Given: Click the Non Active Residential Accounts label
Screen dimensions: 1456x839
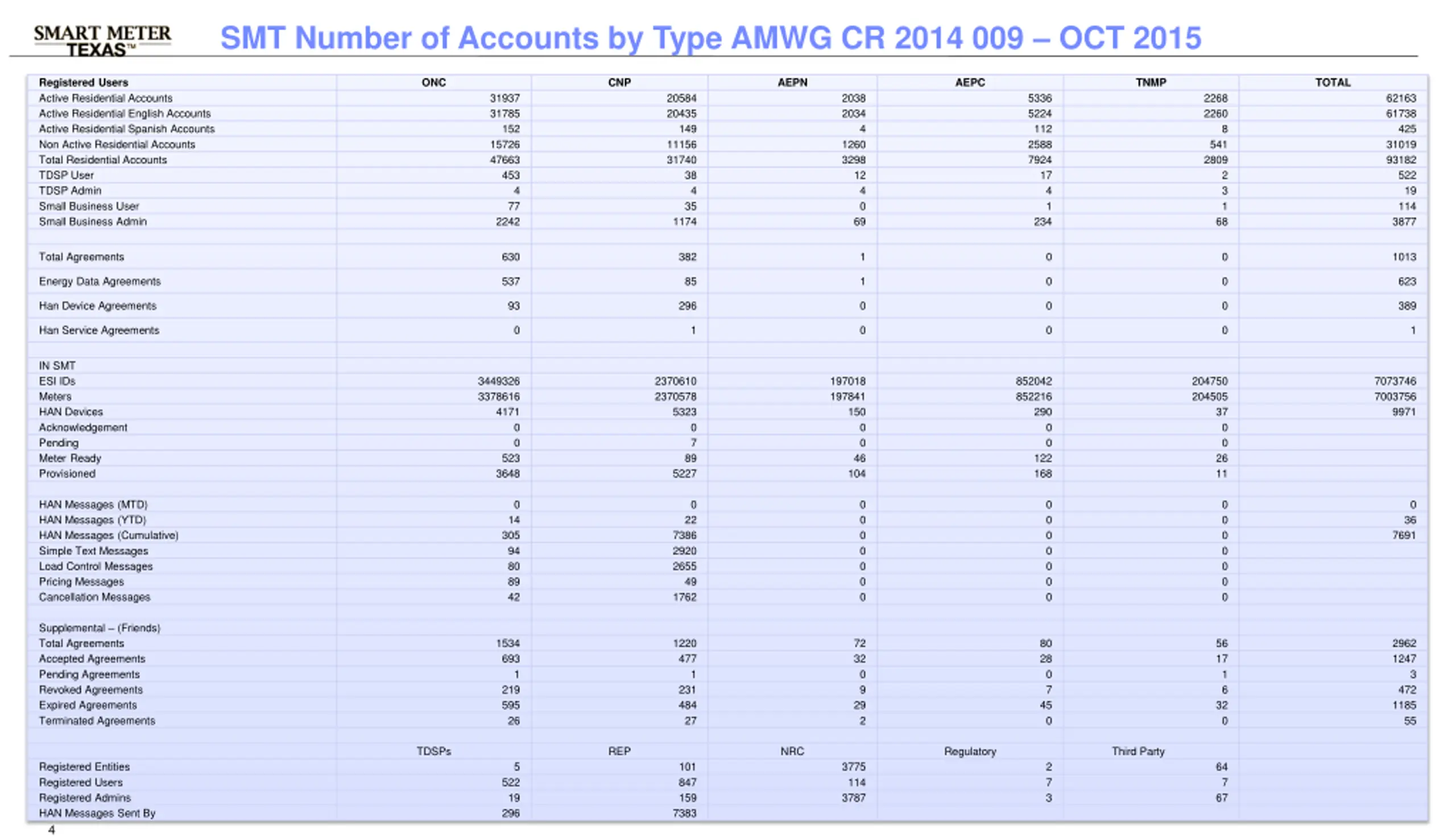Looking at the screenshot, I should [x=117, y=144].
